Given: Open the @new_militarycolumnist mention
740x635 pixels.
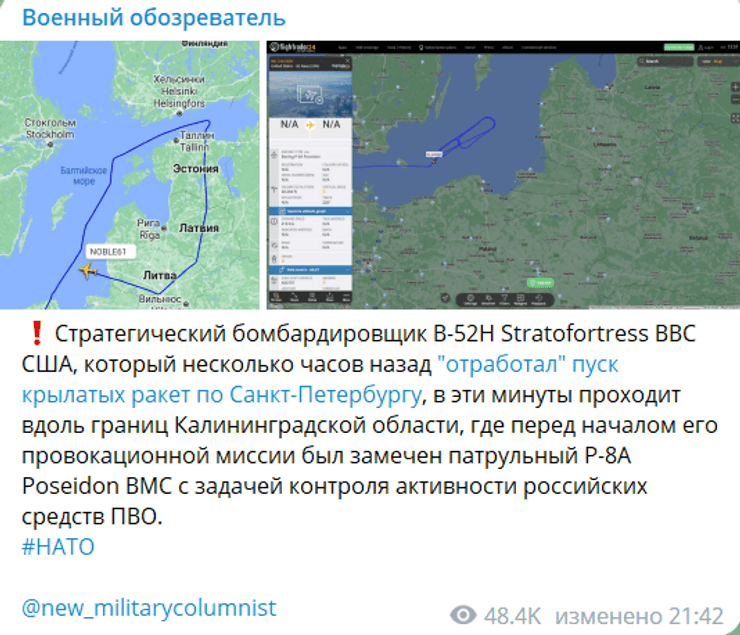Looking at the screenshot, I should tap(149, 608).
